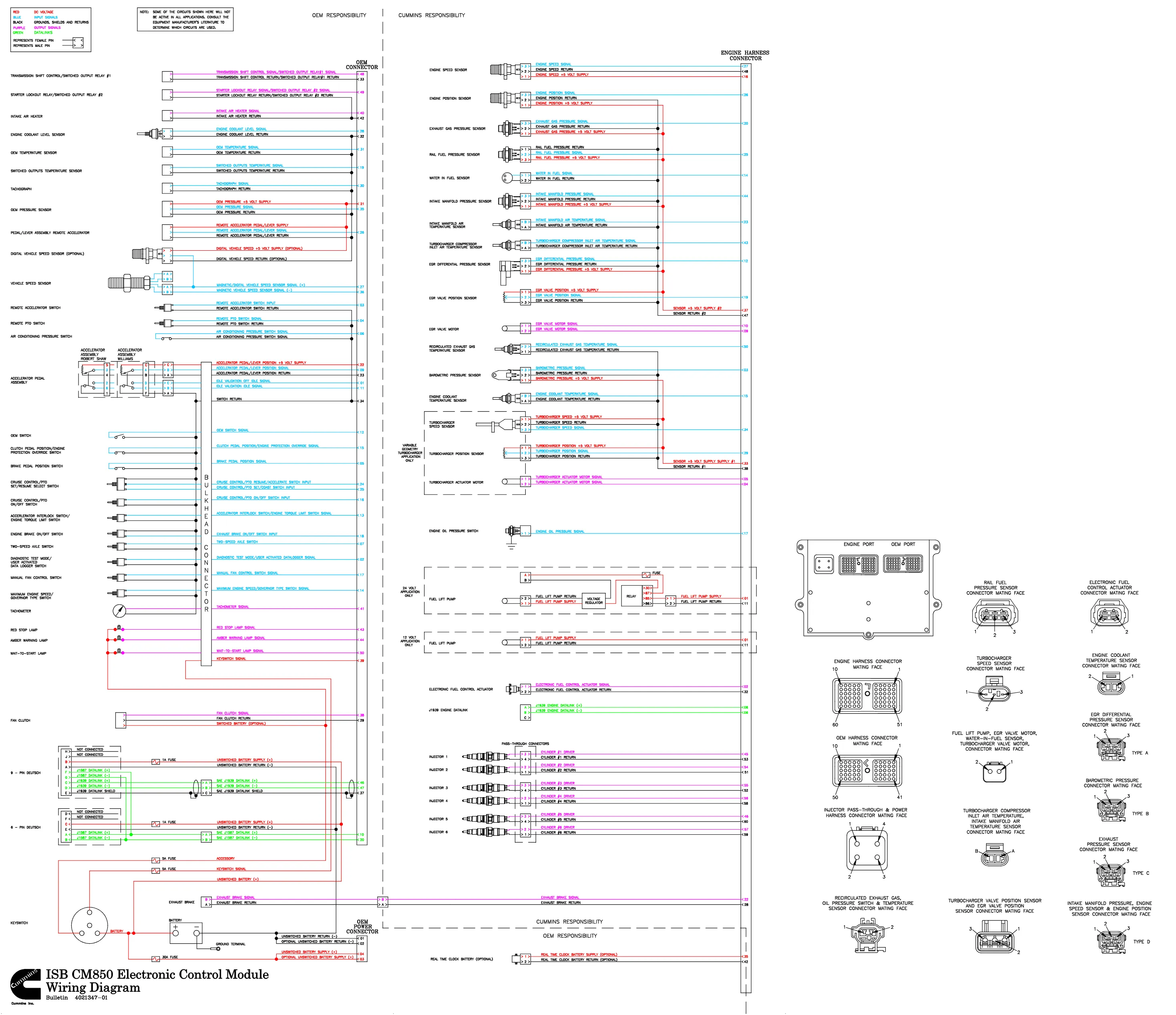The width and height of the screenshot is (1176, 1015).
Task: Select the red stop lamp symbol
Action: [x=119, y=628]
